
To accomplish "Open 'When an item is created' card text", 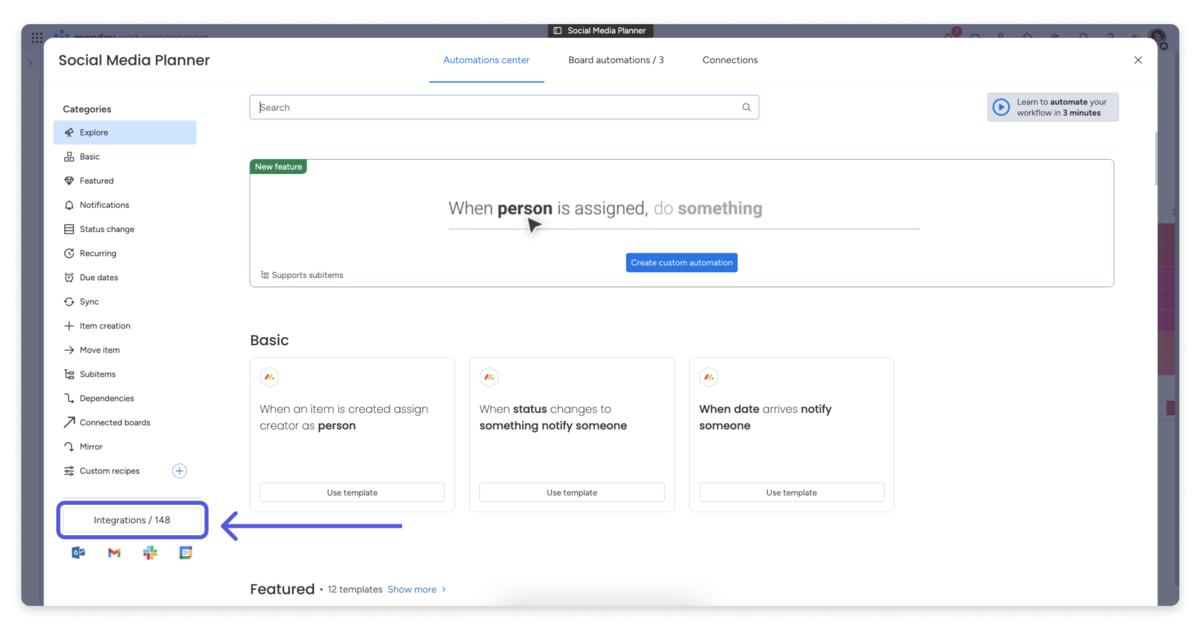I will tap(344, 417).
